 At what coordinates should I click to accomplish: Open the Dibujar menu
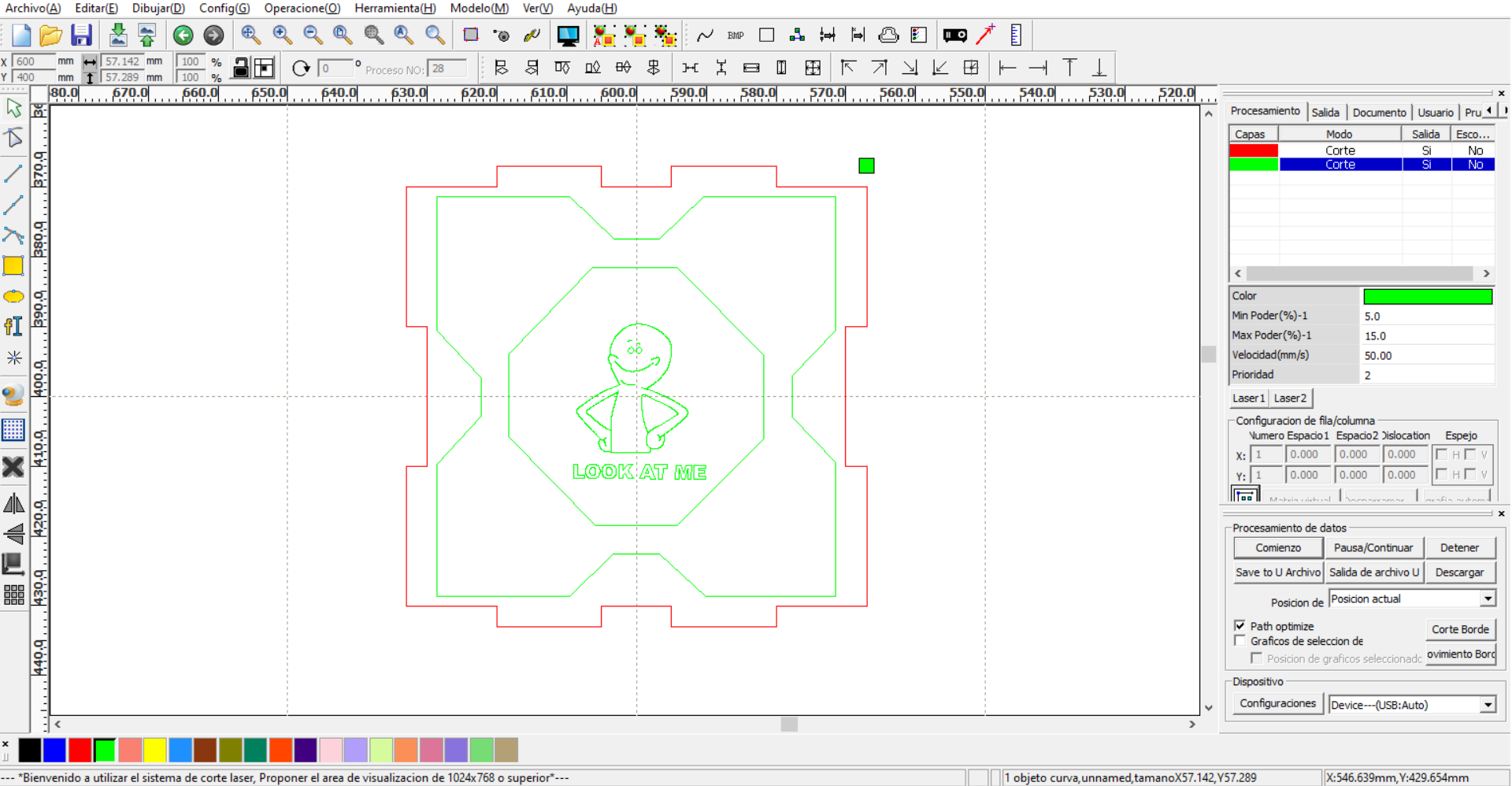(x=158, y=8)
